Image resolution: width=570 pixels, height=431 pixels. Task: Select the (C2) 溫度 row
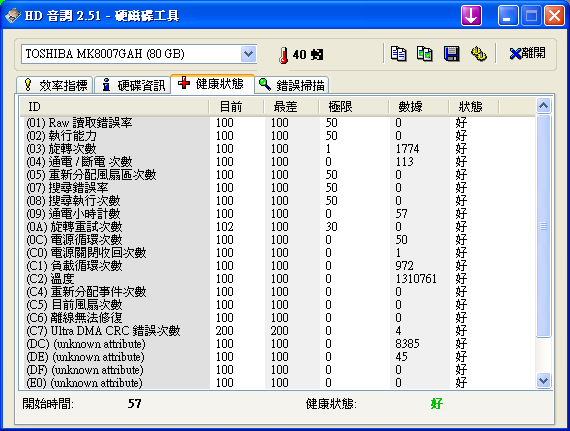tap(277, 279)
